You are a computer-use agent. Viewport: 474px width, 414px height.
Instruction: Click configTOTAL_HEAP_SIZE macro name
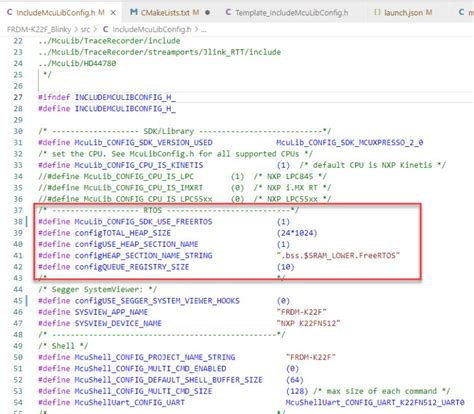(x=123, y=233)
